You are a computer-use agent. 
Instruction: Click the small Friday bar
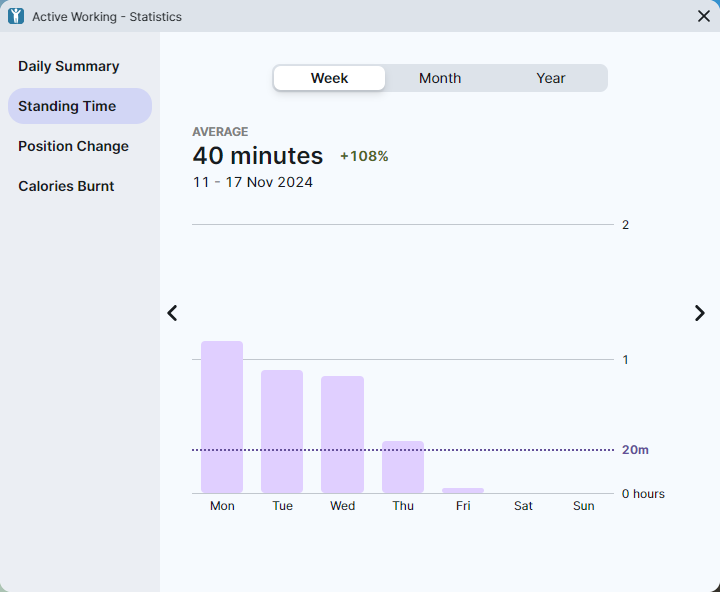pos(463,490)
